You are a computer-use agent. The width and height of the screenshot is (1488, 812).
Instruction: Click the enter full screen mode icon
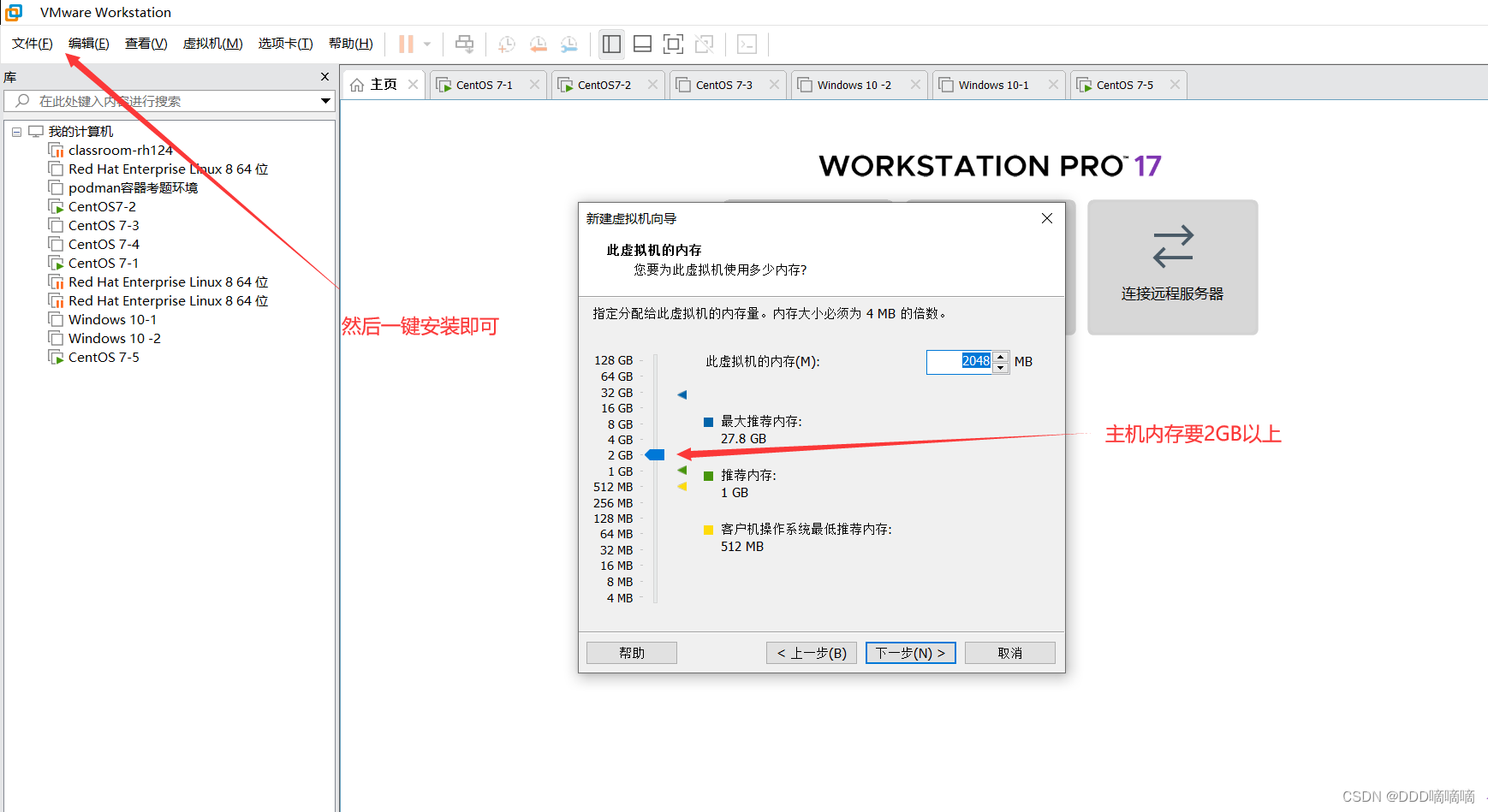click(674, 44)
